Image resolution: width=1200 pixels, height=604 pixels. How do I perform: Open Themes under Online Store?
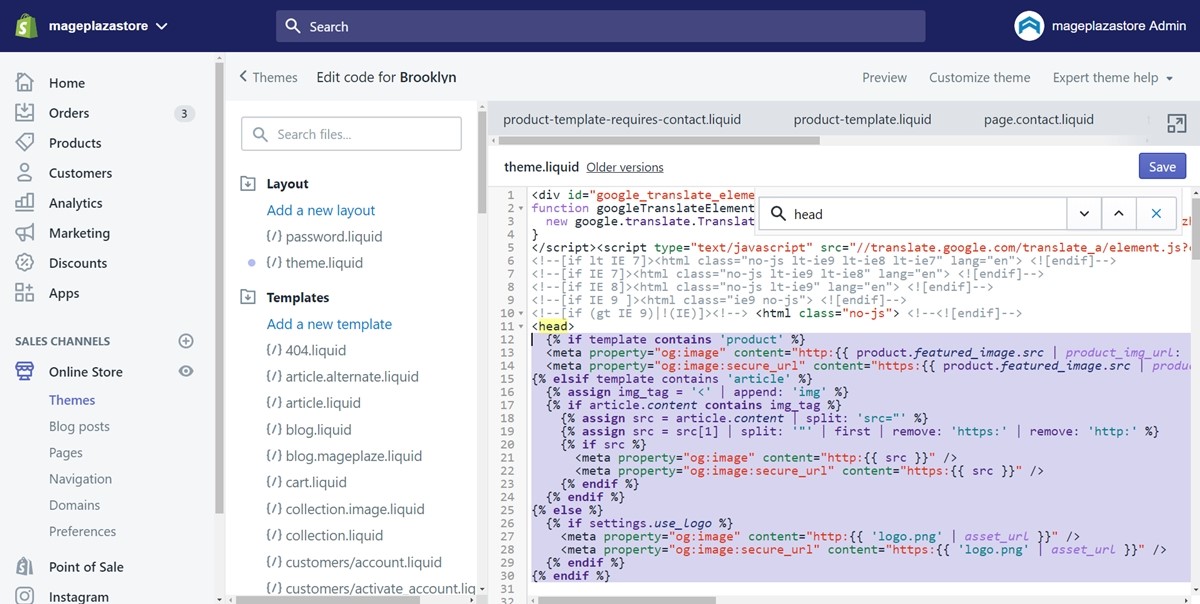(72, 400)
